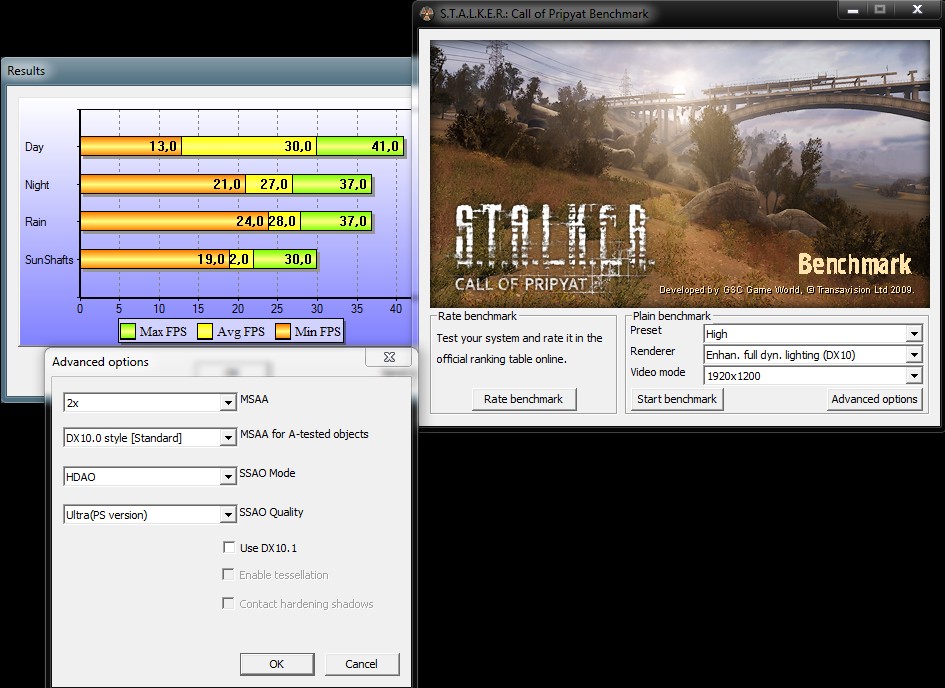
Task: Click the Results window title
Action: pos(26,70)
